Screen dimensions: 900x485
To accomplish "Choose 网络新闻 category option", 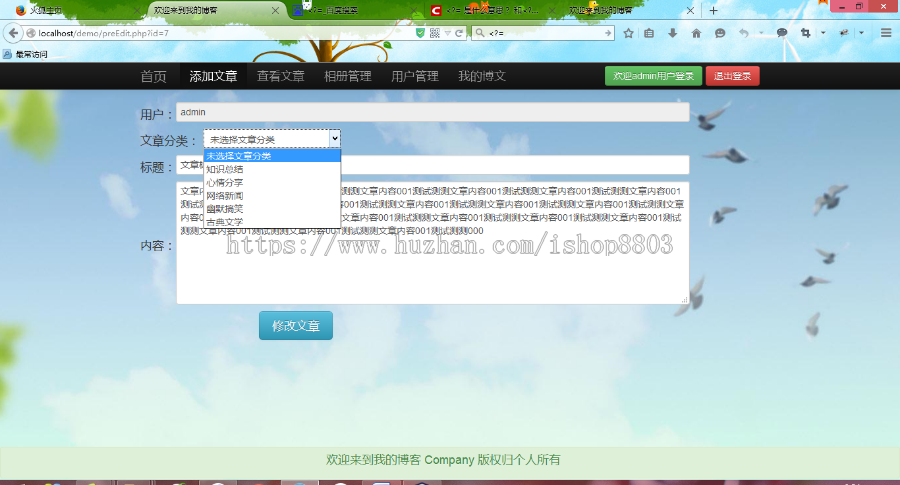I will [273, 196].
